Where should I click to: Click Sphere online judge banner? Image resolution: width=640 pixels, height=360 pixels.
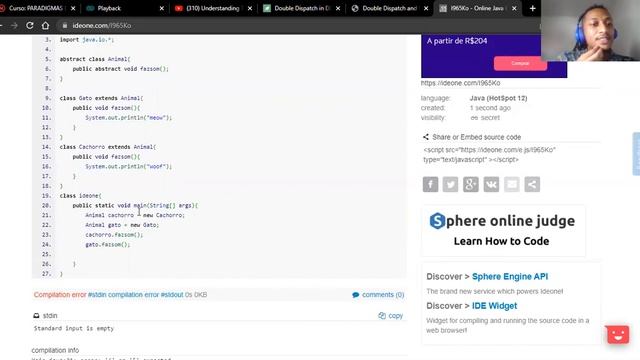coord(503,230)
